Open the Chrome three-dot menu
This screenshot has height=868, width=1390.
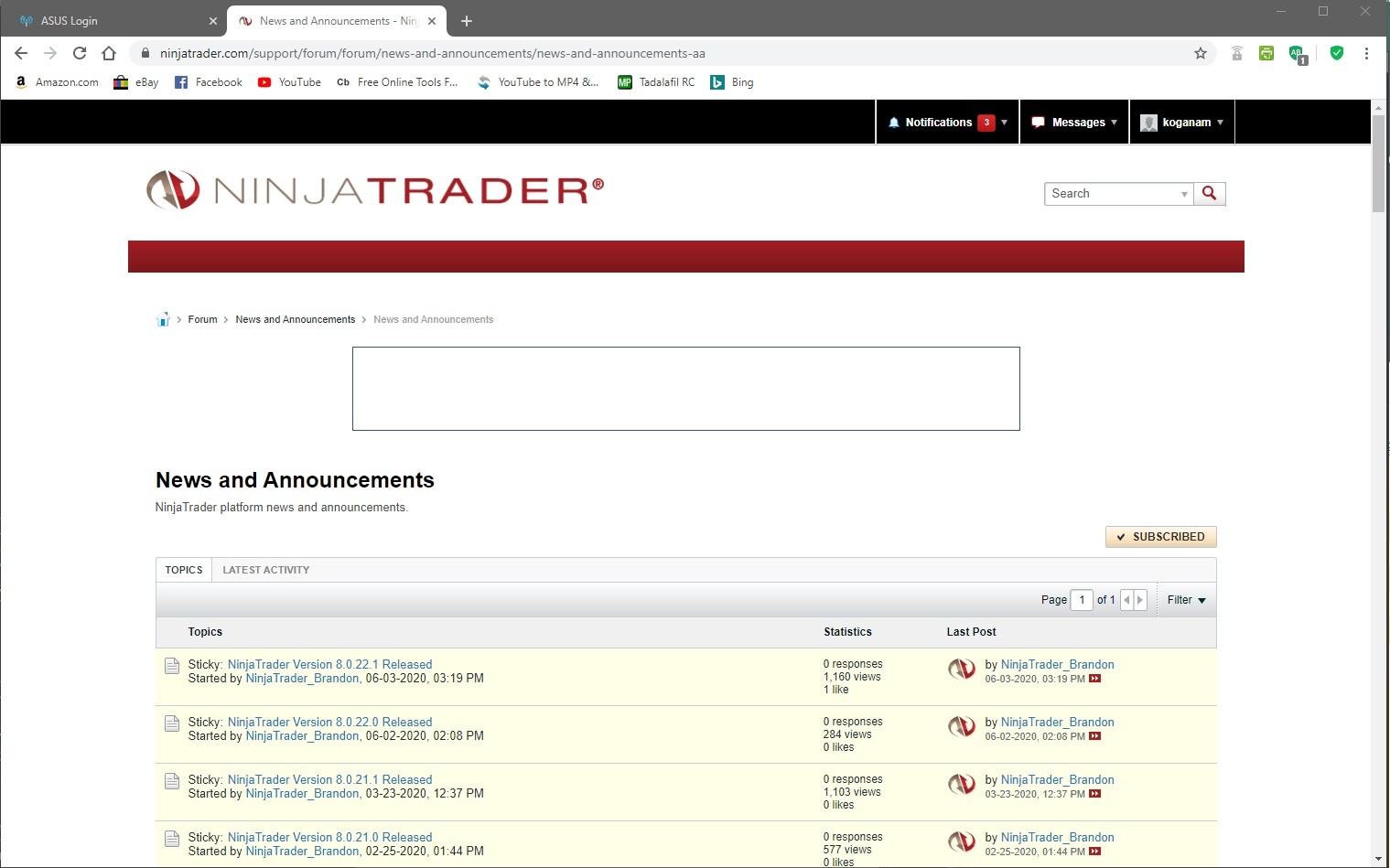coord(1366,53)
